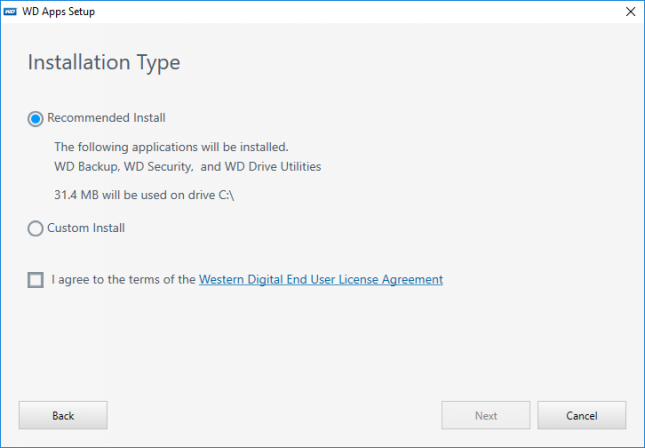The height and width of the screenshot is (448, 645).
Task: Click the Installation Type heading
Action: coord(104,63)
